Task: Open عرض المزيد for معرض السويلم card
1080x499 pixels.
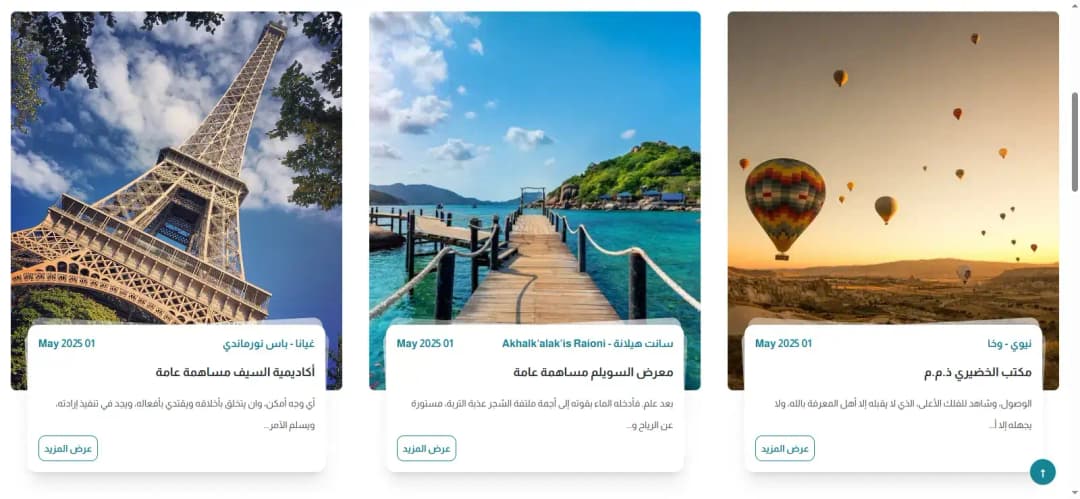Action: [x=426, y=448]
